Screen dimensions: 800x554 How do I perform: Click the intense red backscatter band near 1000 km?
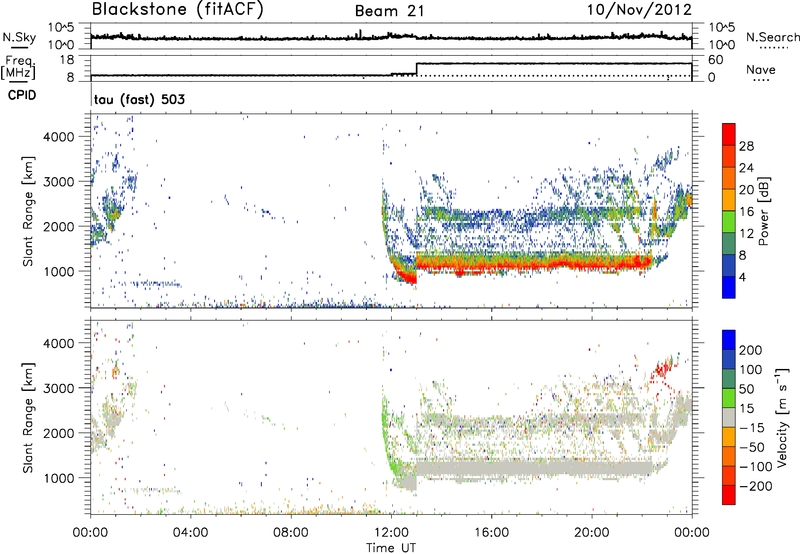[x=533, y=263]
